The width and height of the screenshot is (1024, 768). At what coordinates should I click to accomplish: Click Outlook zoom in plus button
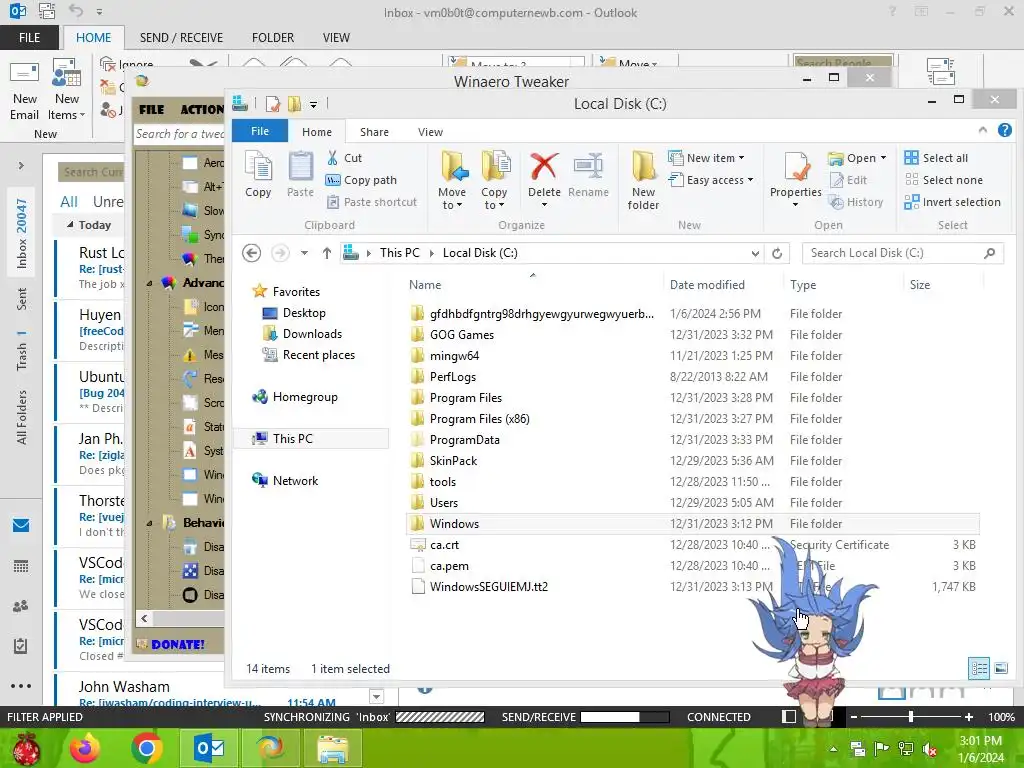pyautogui.click(x=969, y=717)
